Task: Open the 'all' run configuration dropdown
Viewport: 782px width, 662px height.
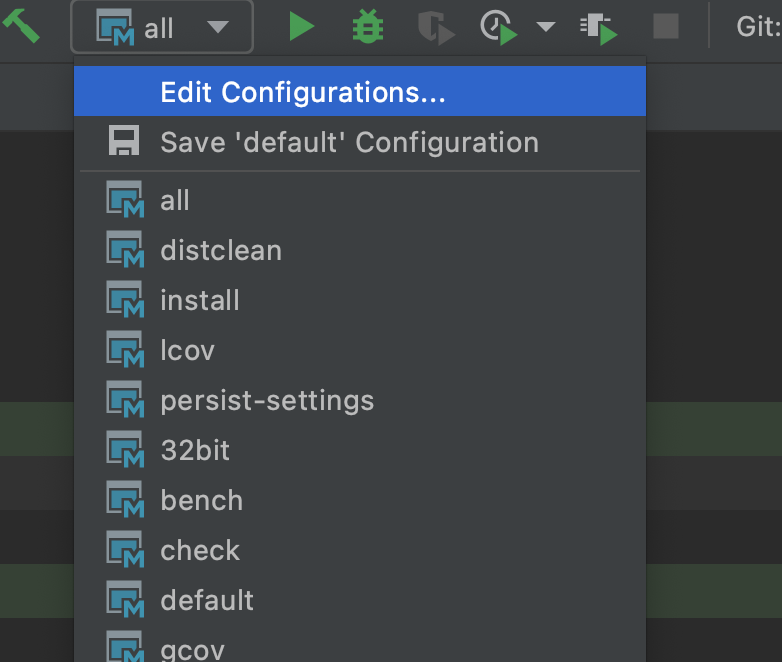Action: [162, 27]
